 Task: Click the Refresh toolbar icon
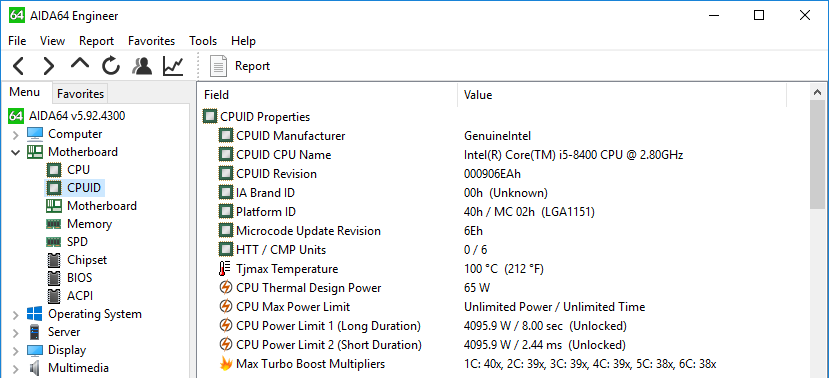pos(111,66)
